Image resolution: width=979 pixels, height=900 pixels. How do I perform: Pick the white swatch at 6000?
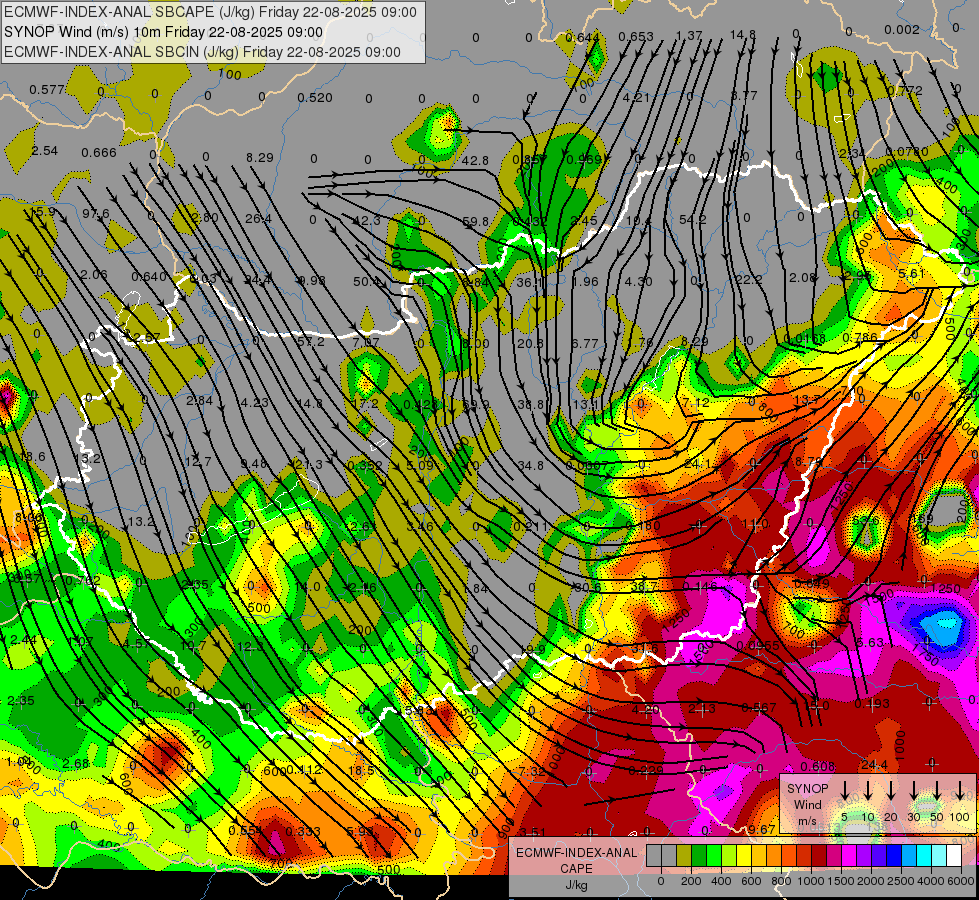click(x=953, y=856)
